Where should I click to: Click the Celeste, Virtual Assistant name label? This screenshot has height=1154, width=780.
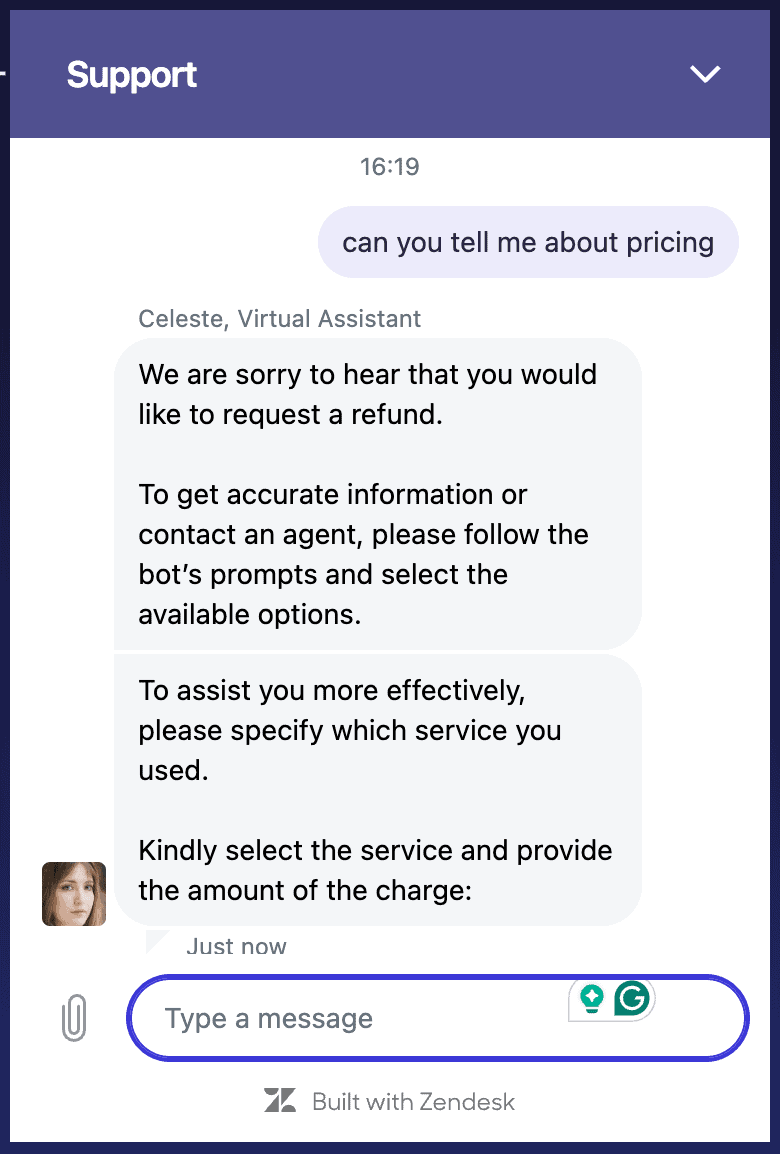tap(280, 319)
